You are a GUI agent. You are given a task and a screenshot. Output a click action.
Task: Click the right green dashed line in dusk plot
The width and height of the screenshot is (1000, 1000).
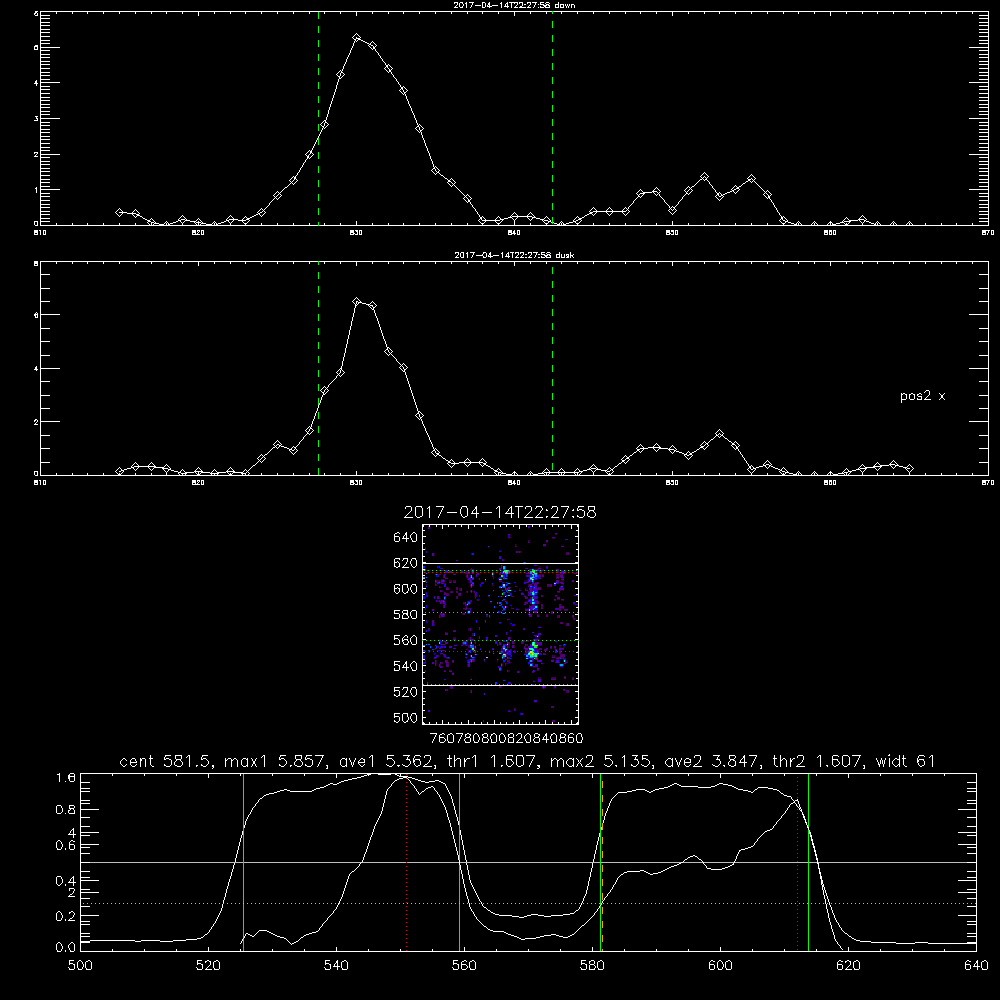(552, 368)
